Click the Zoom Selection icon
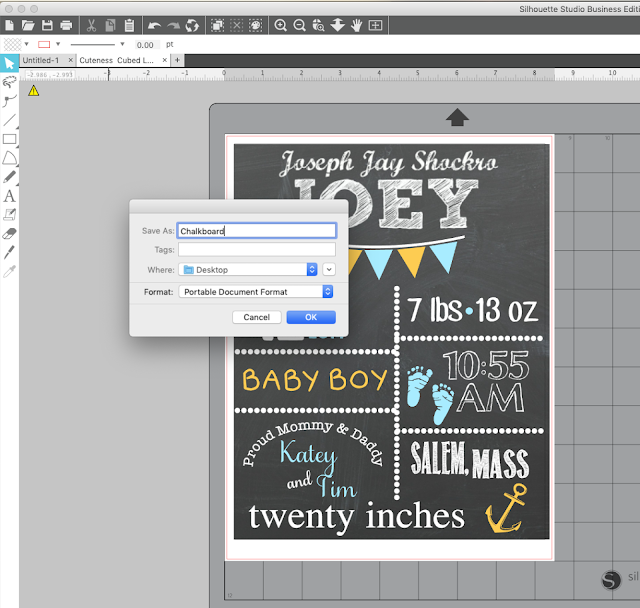Image resolution: width=640 pixels, height=608 pixels. click(318, 25)
